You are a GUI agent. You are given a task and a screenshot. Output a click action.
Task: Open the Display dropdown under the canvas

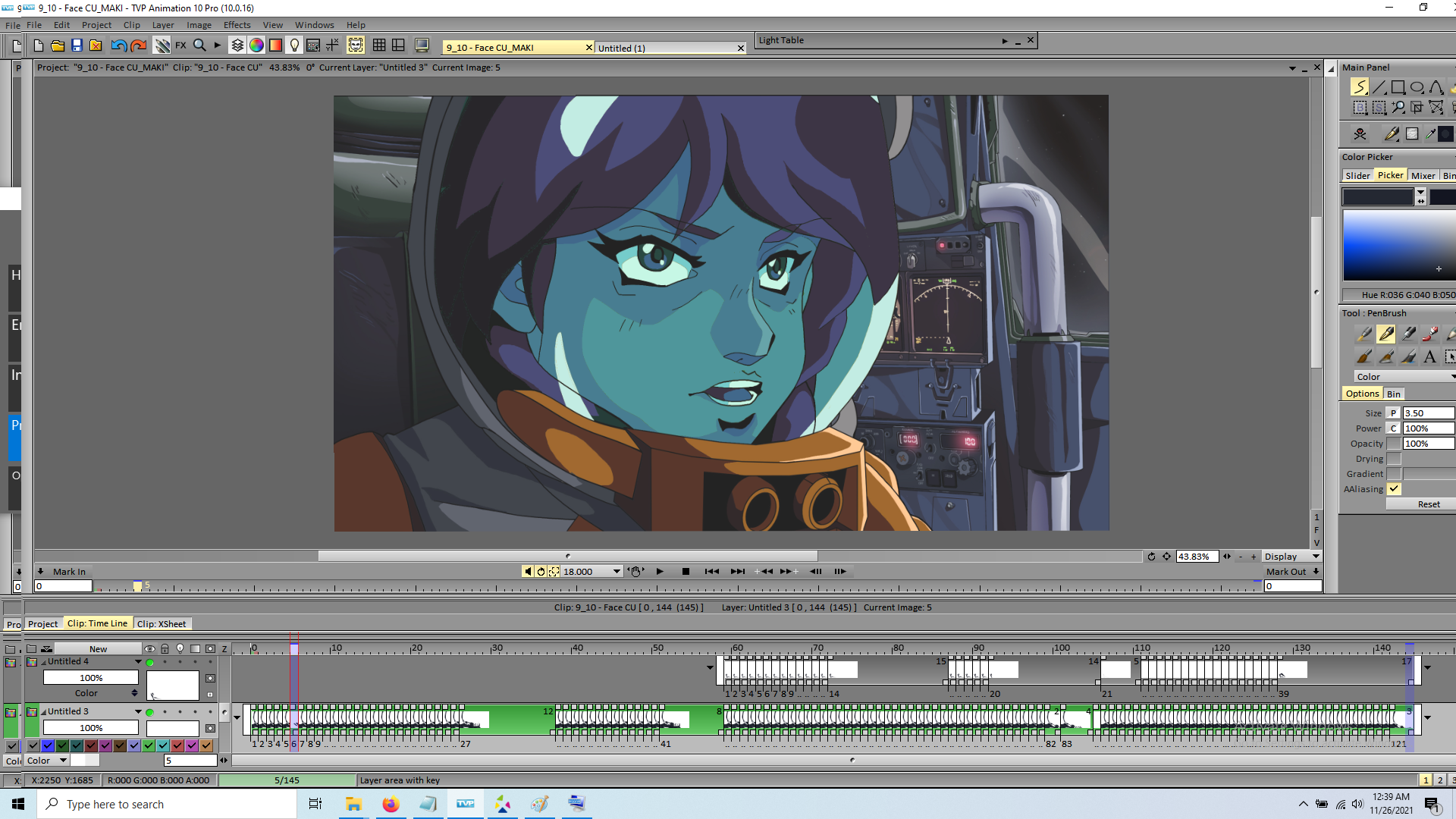coord(1292,557)
